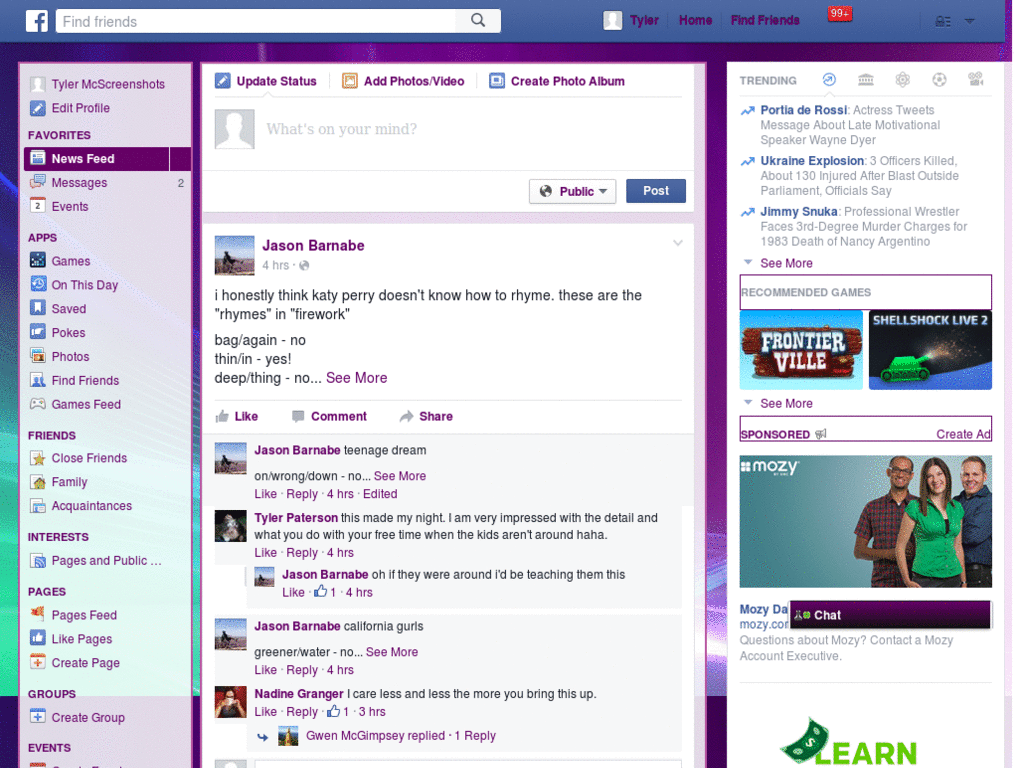
Task: Click the Like Pages thumbs-up icon
Action: pos(38,639)
